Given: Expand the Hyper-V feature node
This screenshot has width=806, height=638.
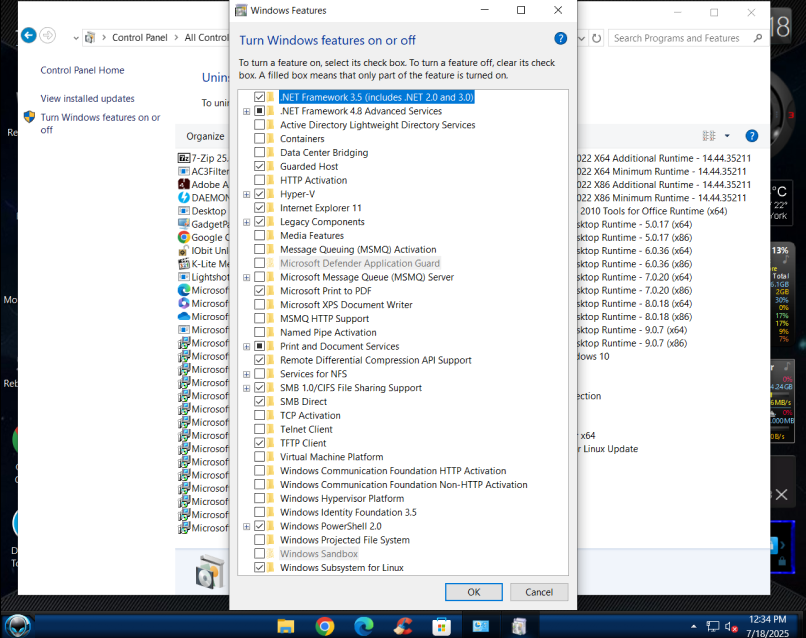Looking at the screenshot, I should (247, 195).
